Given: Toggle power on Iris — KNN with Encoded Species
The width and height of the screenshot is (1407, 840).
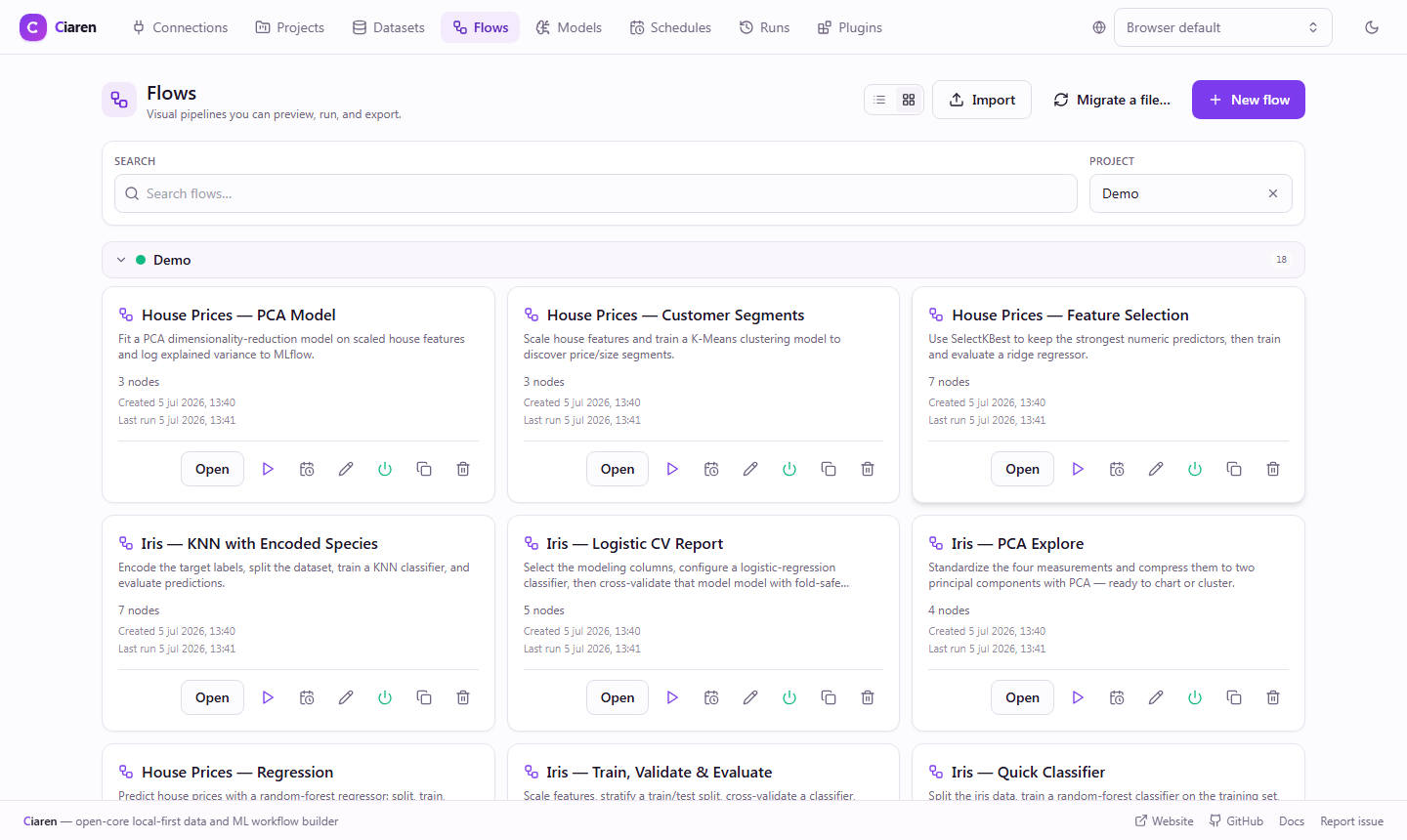Looking at the screenshot, I should pyautogui.click(x=385, y=697).
